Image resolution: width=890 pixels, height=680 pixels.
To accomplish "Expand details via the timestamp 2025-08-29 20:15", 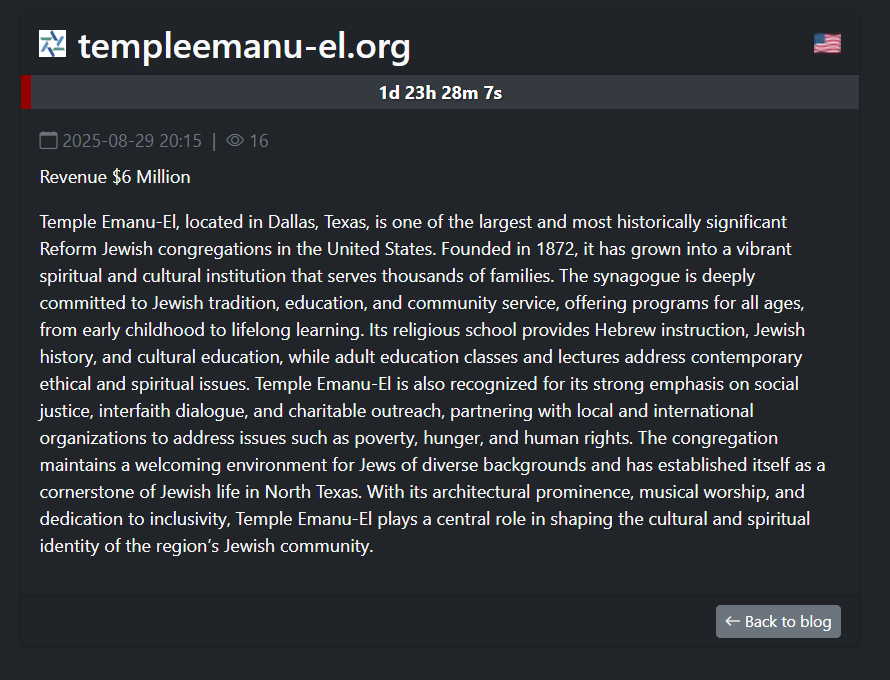I will (131, 140).
